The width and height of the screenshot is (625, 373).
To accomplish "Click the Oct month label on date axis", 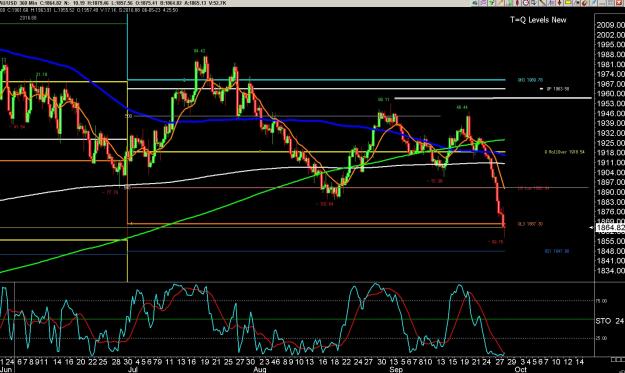I will 521,369.
